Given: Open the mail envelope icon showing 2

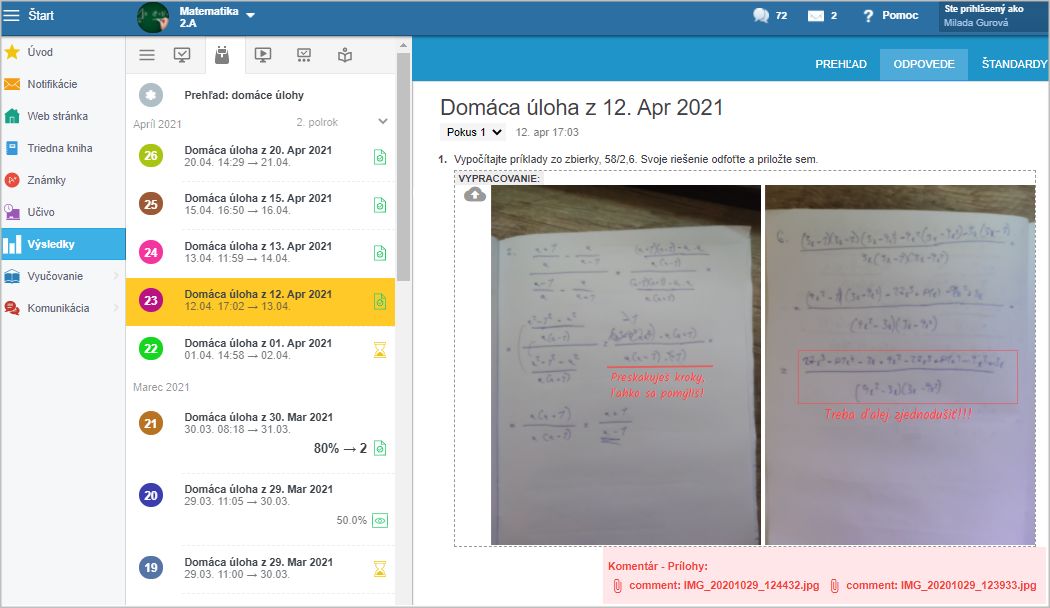Looking at the screenshot, I should click(x=816, y=15).
